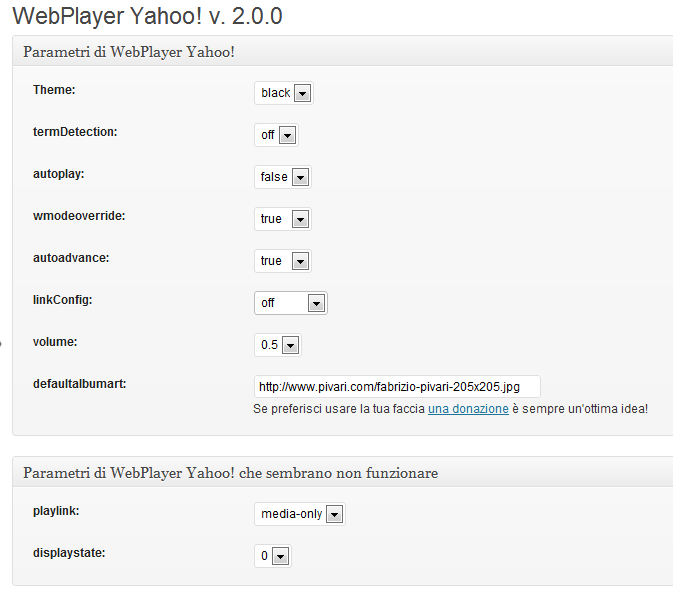Open the autoadvance dropdown

pyautogui.click(x=283, y=261)
